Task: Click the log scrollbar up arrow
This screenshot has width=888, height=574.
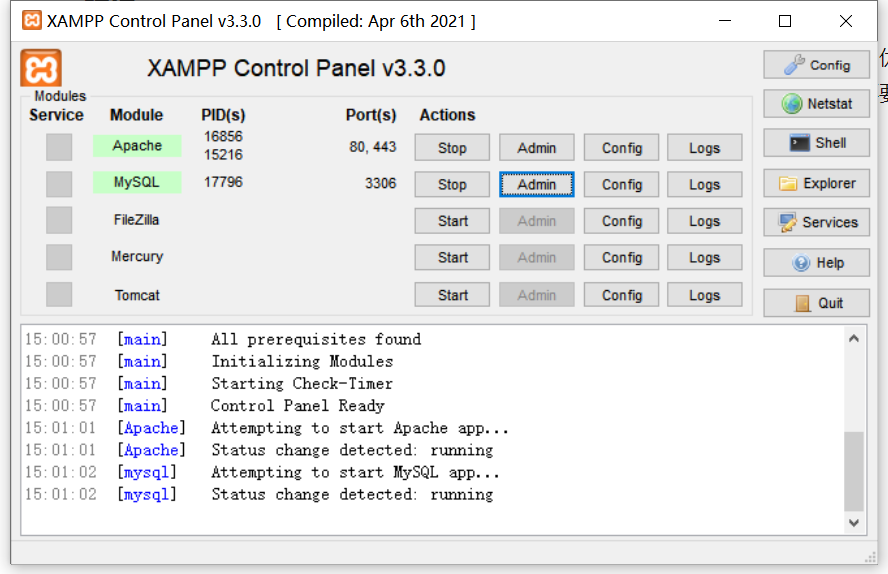Action: click(x=854, y=339)
